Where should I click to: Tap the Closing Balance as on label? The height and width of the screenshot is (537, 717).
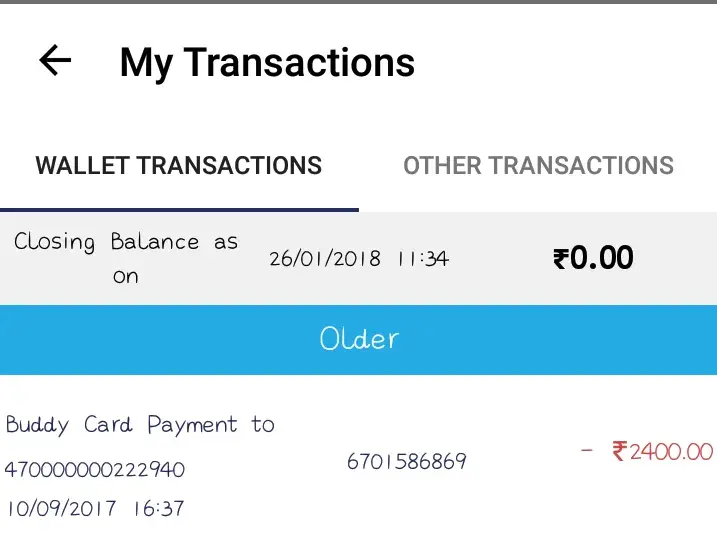coord(126,258)
